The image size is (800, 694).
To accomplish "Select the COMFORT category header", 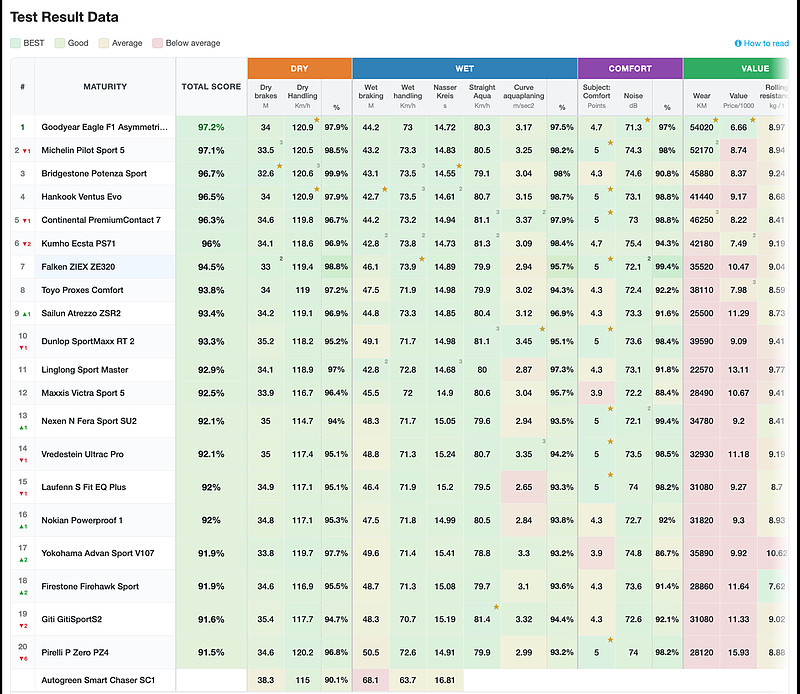I will [x=630, y=68].
